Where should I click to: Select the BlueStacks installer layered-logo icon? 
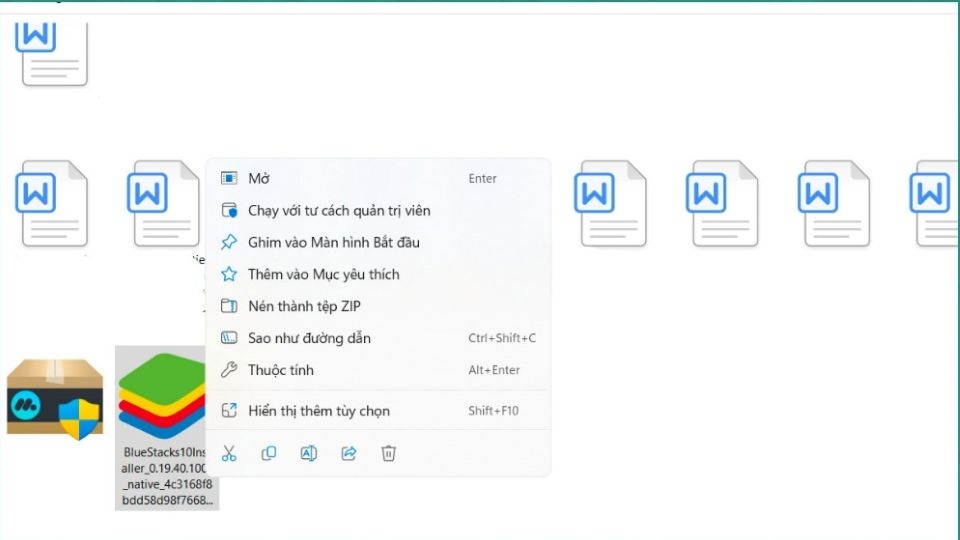pos(162,396)
